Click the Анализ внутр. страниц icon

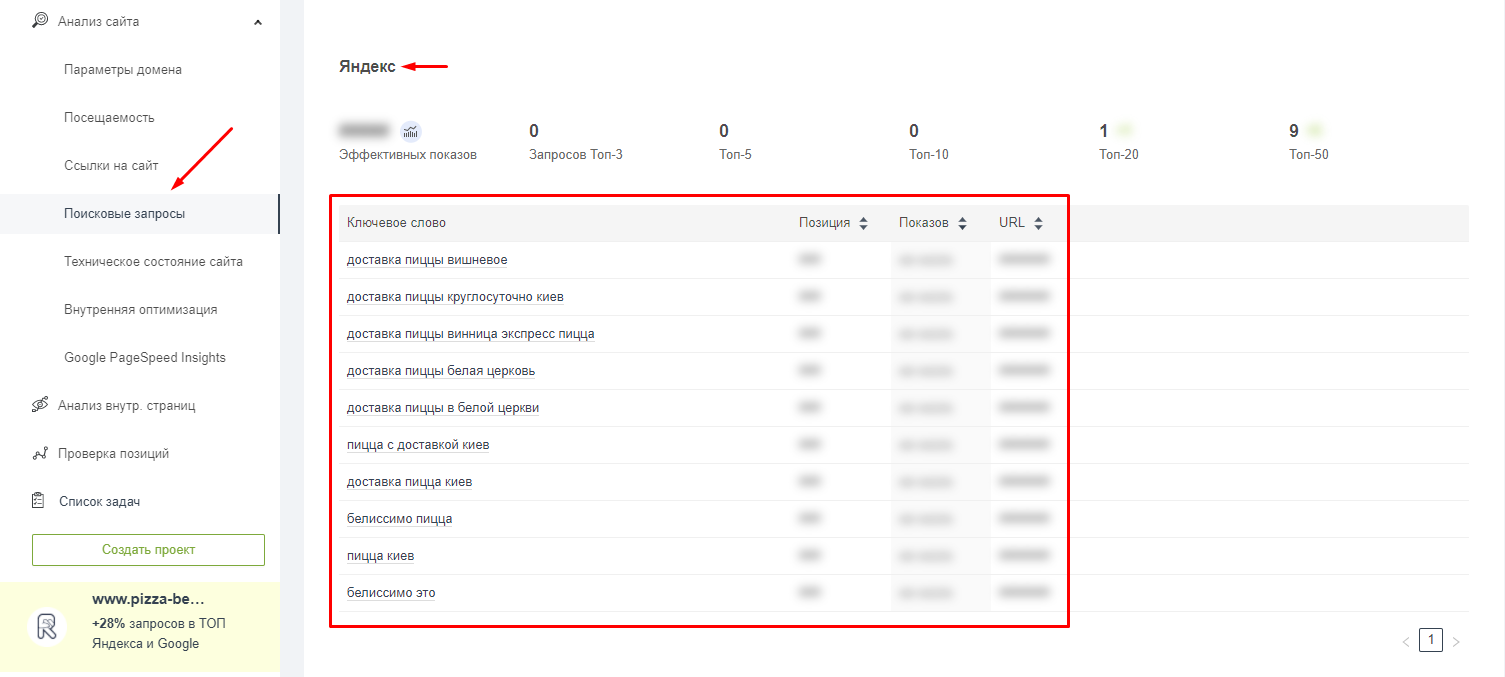(40, 405)
